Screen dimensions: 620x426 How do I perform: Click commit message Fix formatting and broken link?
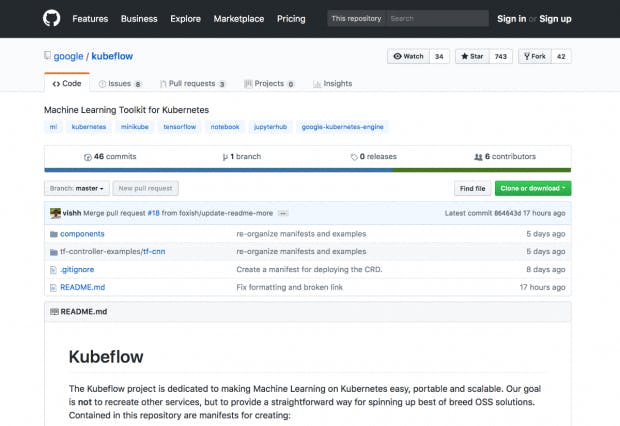[289, 288]
